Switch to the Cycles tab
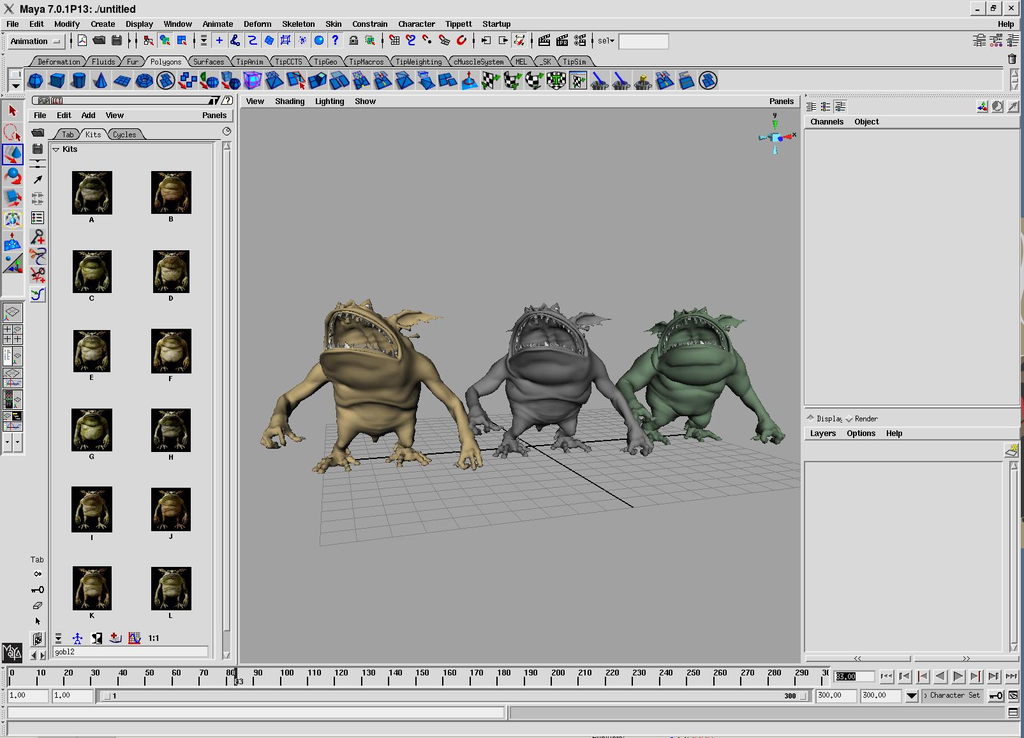Viewport: 1024px width, 738px height. point(124,134)
